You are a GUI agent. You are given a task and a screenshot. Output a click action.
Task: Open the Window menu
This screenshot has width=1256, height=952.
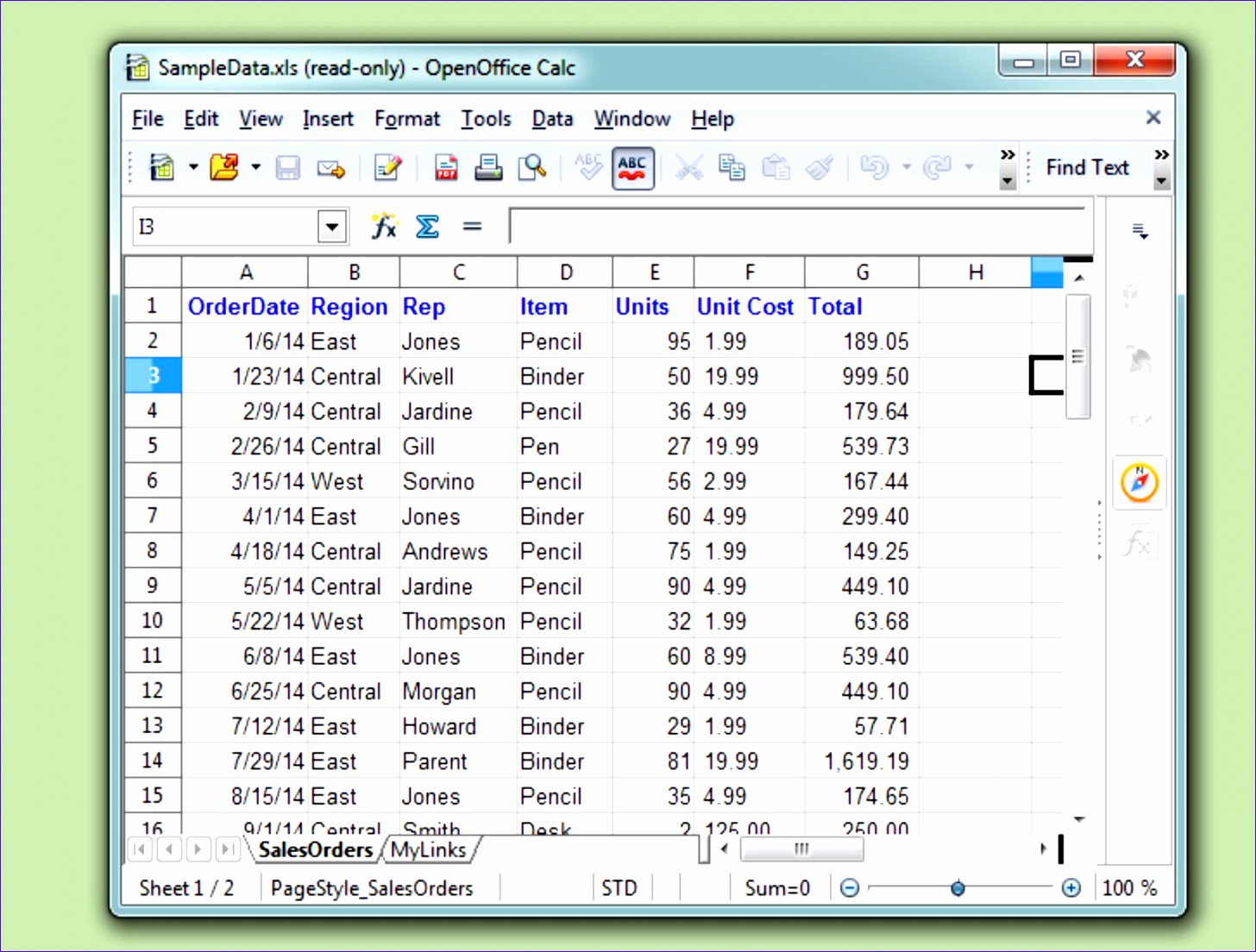tap(632, 118)
